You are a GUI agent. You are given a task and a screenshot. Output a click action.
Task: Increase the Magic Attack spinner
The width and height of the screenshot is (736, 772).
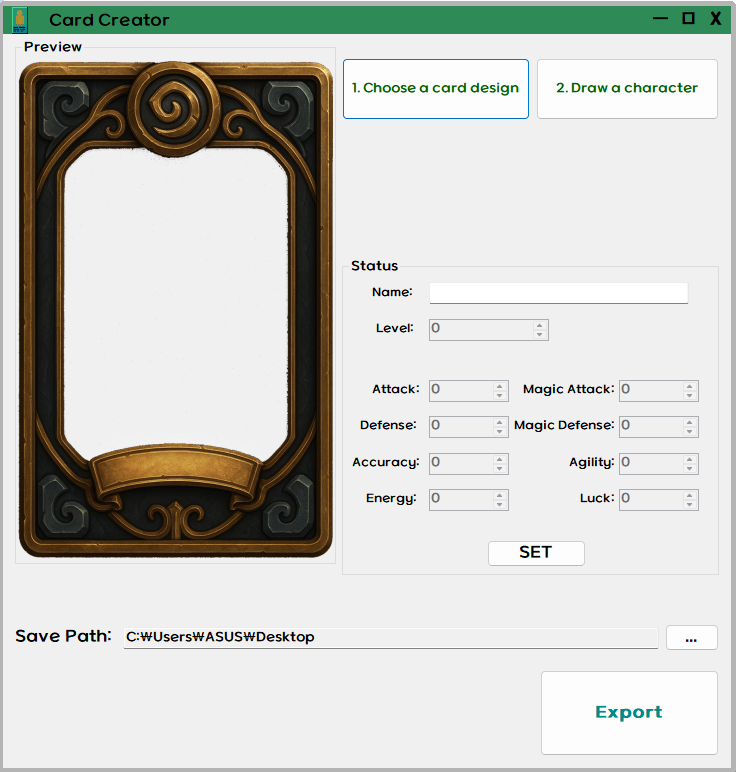click(x=690, y=386)
